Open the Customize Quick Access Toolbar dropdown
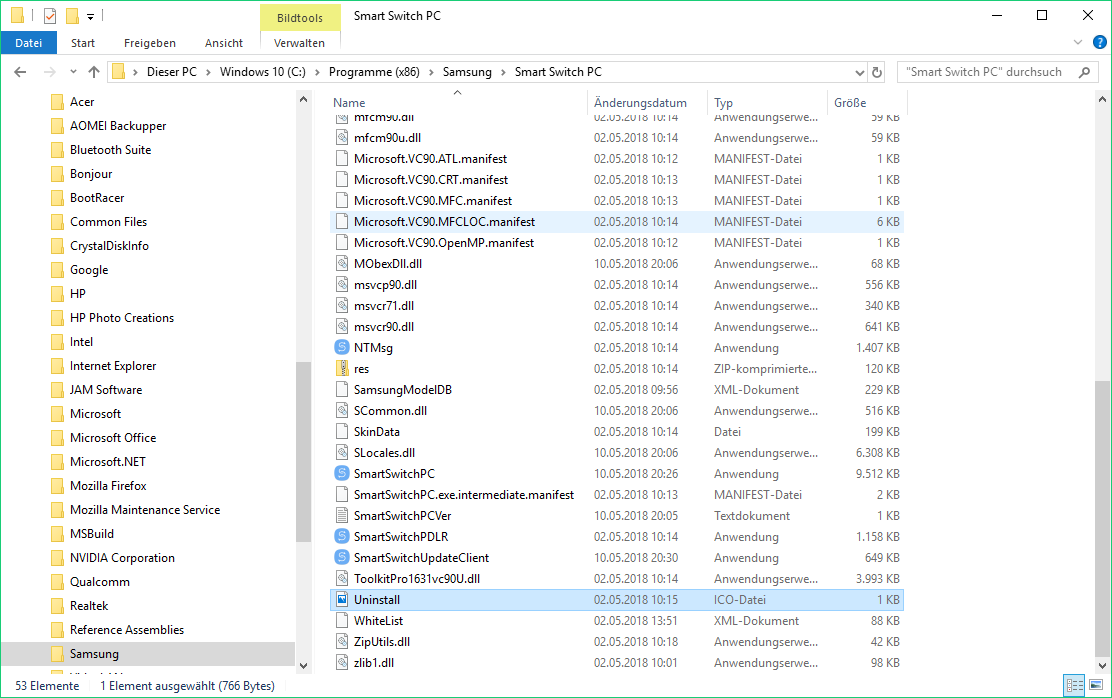The height and width of the screenshot is (698, 1112). click(90, 16)
